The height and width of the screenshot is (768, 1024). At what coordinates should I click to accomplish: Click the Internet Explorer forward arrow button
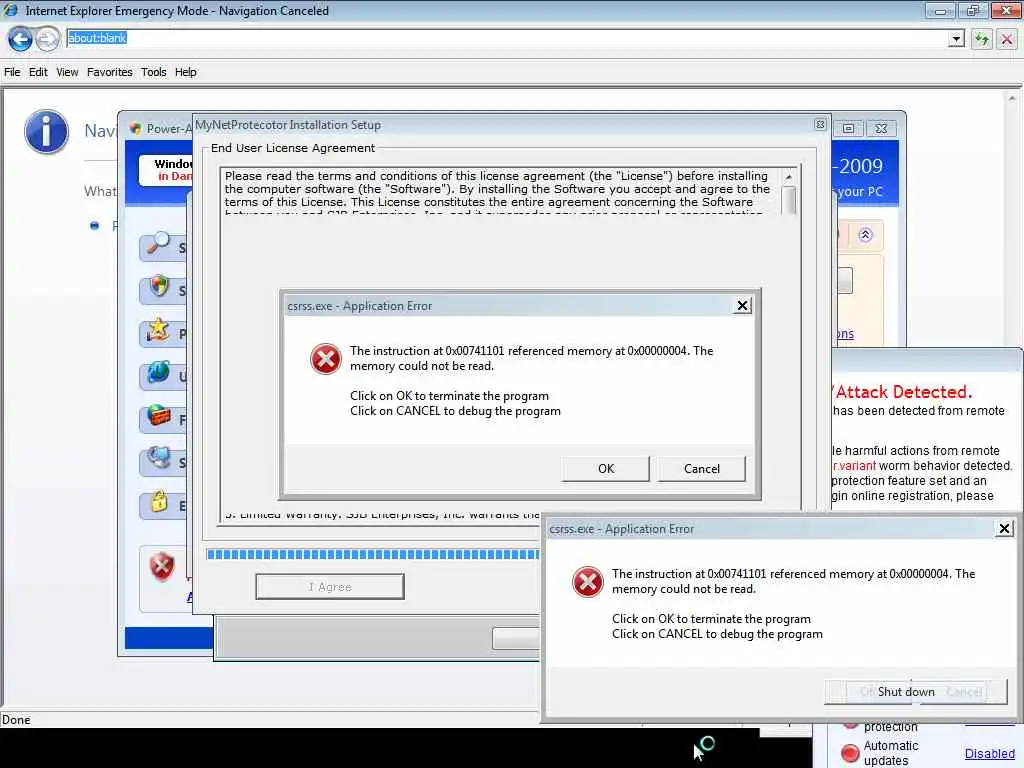point(47,39)
